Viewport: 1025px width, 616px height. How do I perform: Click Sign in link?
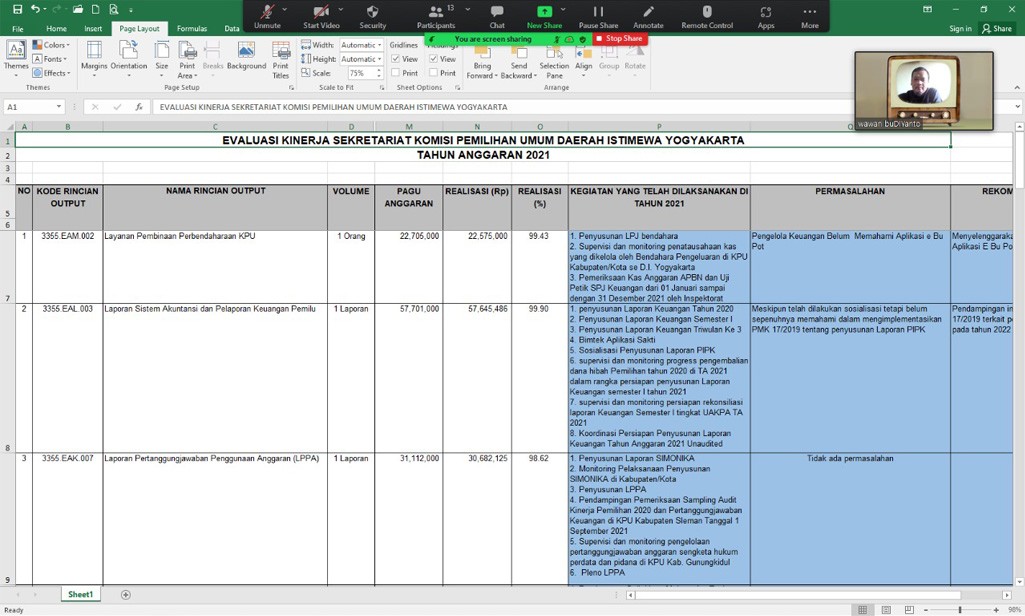pyautogui.click(x=960, y=29)
